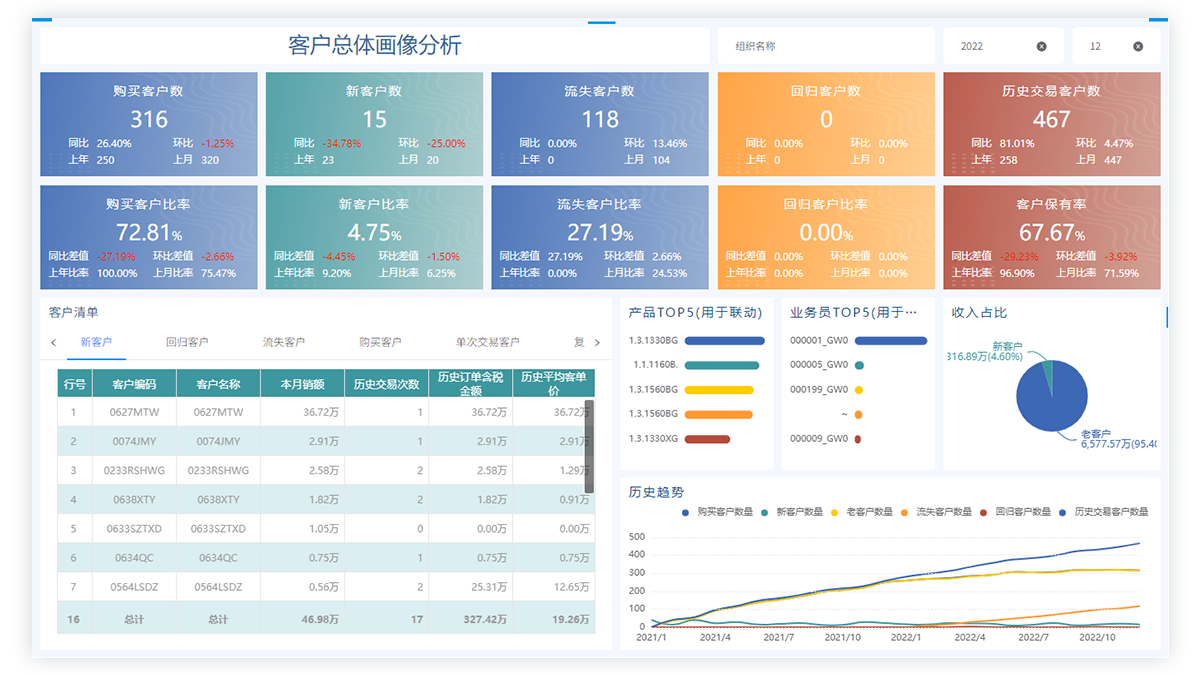Click the 客户名称 column header
This screenshot has height=675, width=1200.
(x=218, y=384)
